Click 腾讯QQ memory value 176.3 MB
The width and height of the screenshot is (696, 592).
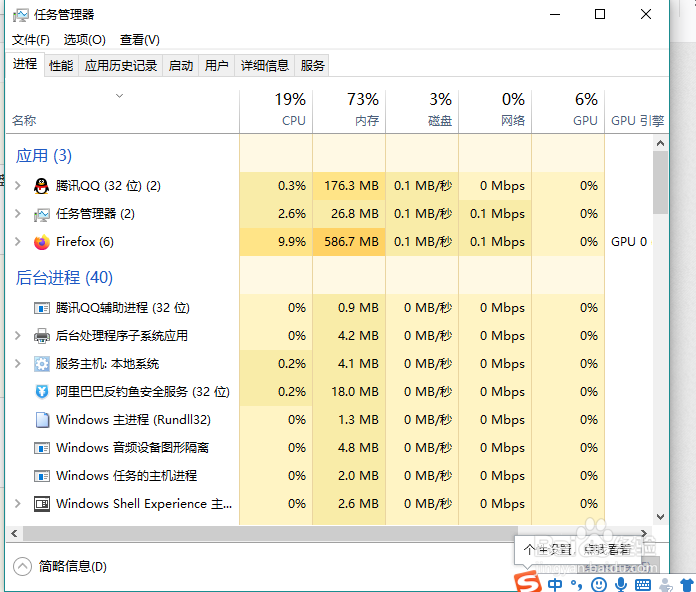pos(351,186)
